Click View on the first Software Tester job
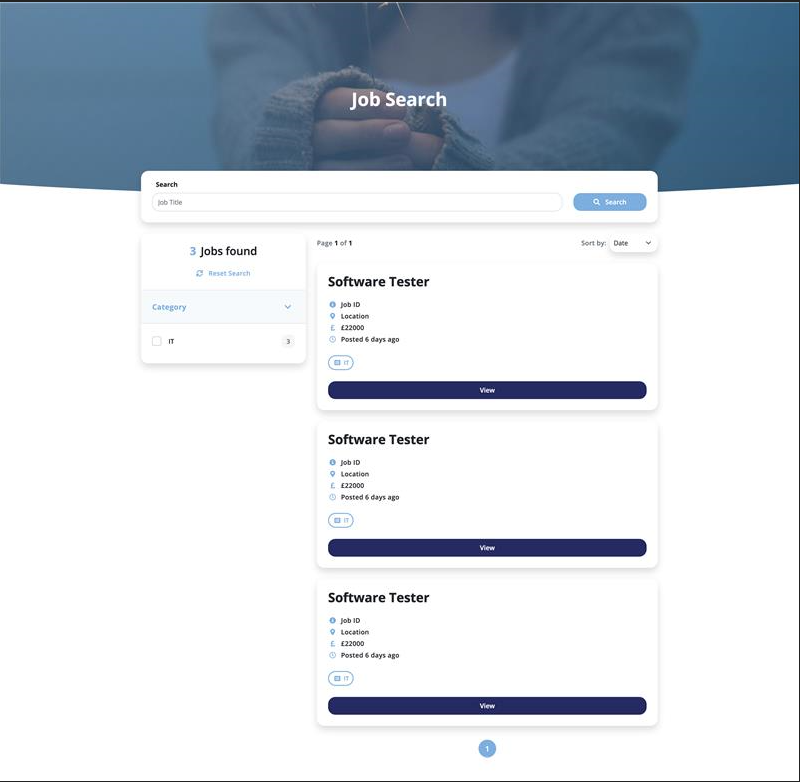This screenshot has width=800, height=782. click(x=487, y=390)
